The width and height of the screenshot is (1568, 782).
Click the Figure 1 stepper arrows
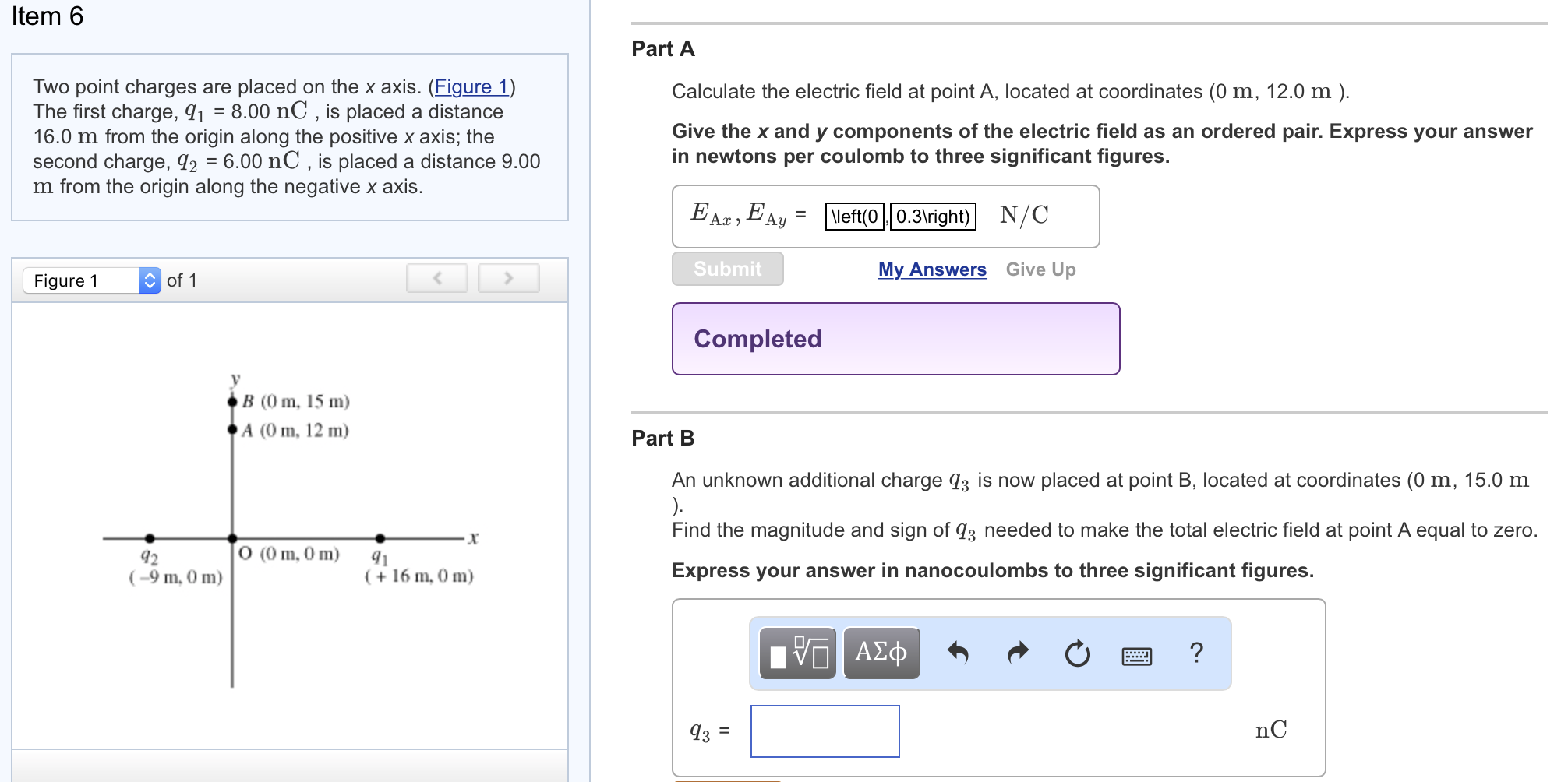[x=147, y=280]
